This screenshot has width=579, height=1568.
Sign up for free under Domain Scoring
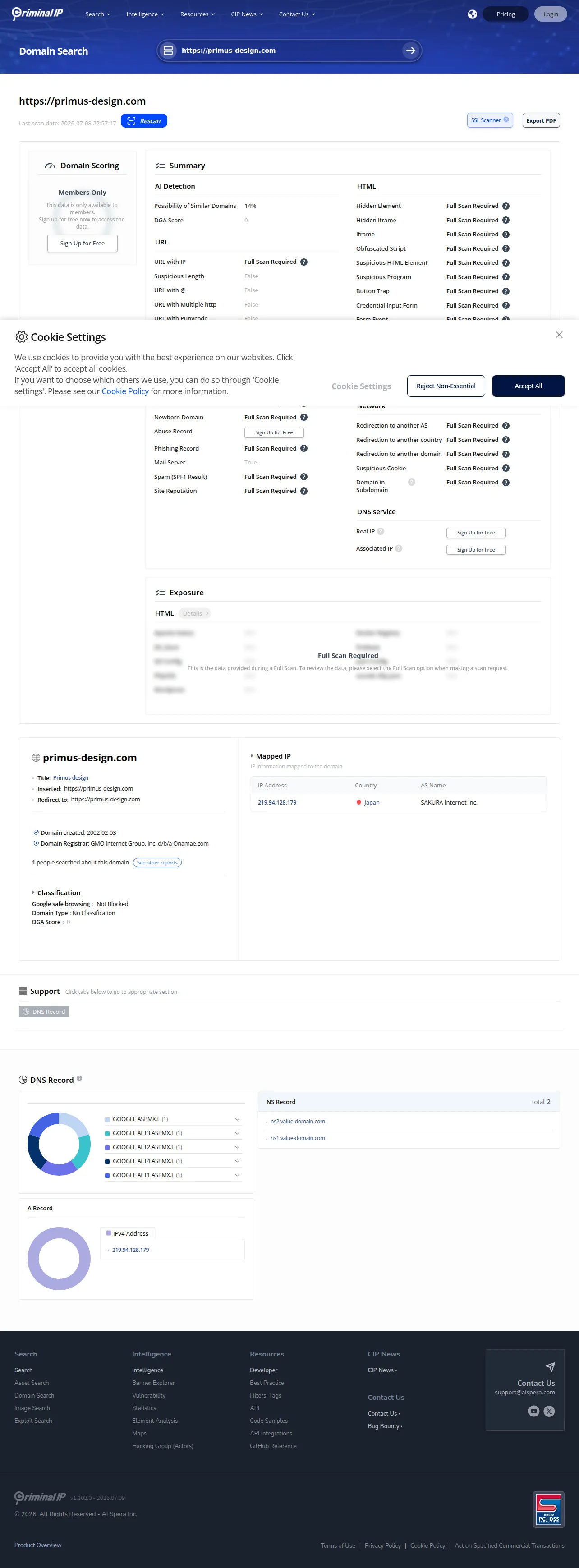coord(82,244)
